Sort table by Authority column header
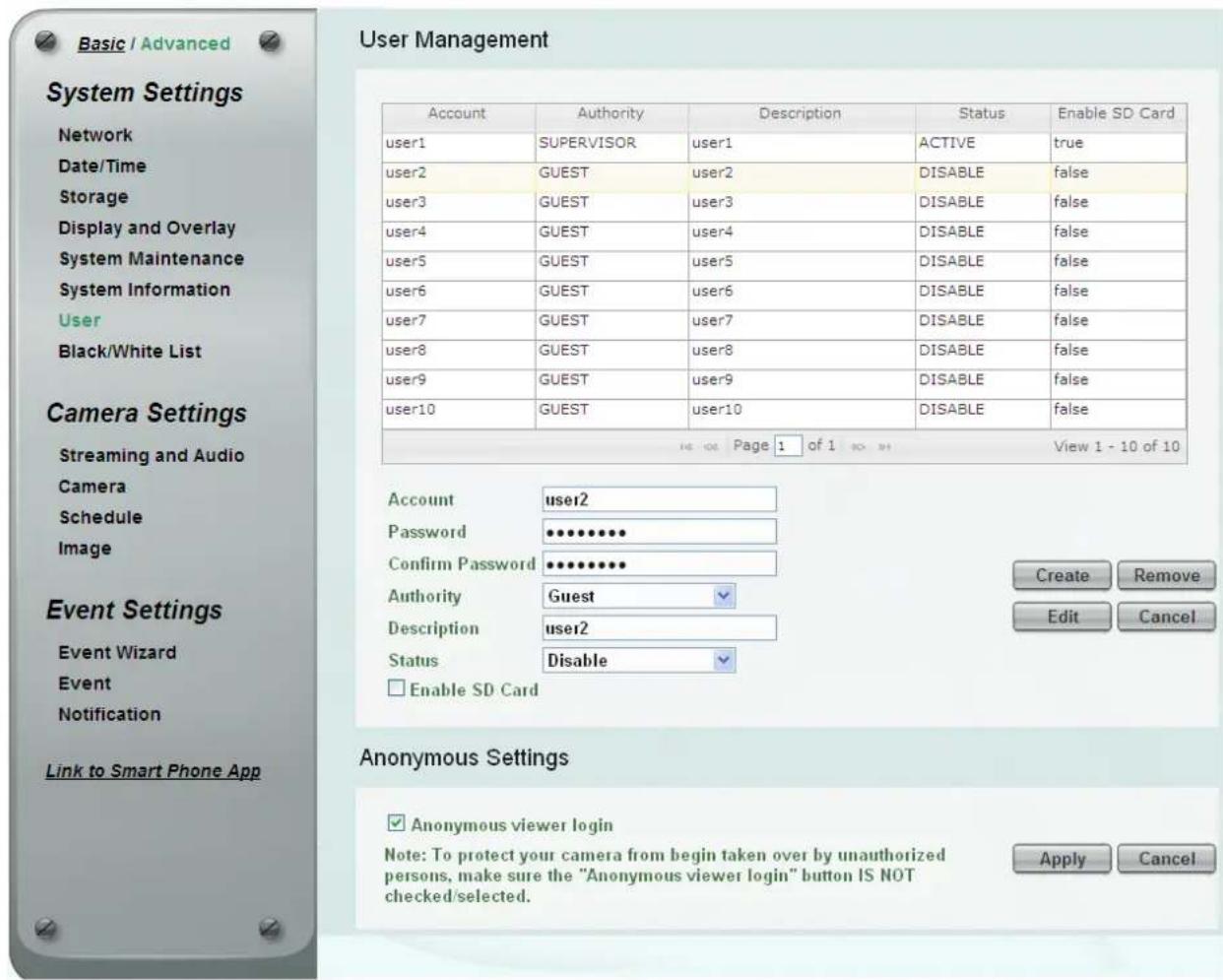The image size is (1223, 980). coord(611,114)
